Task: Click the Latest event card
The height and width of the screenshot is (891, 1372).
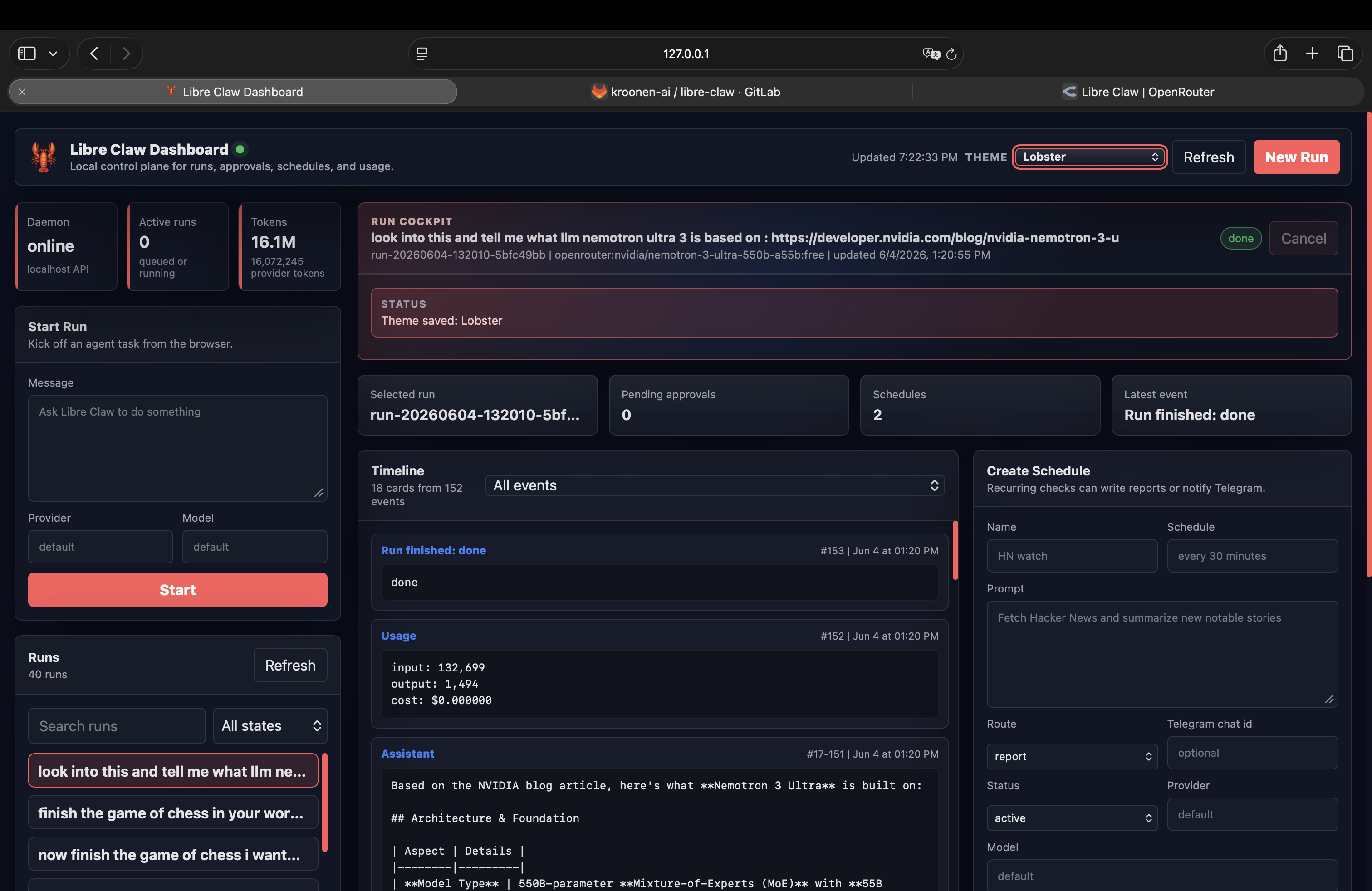Action: 1231,405
